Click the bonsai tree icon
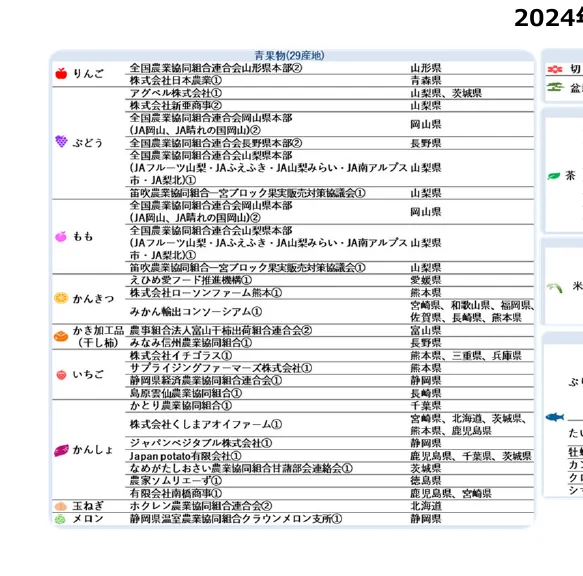Screen dimensions: 583x576 click(x=555, y=87)
